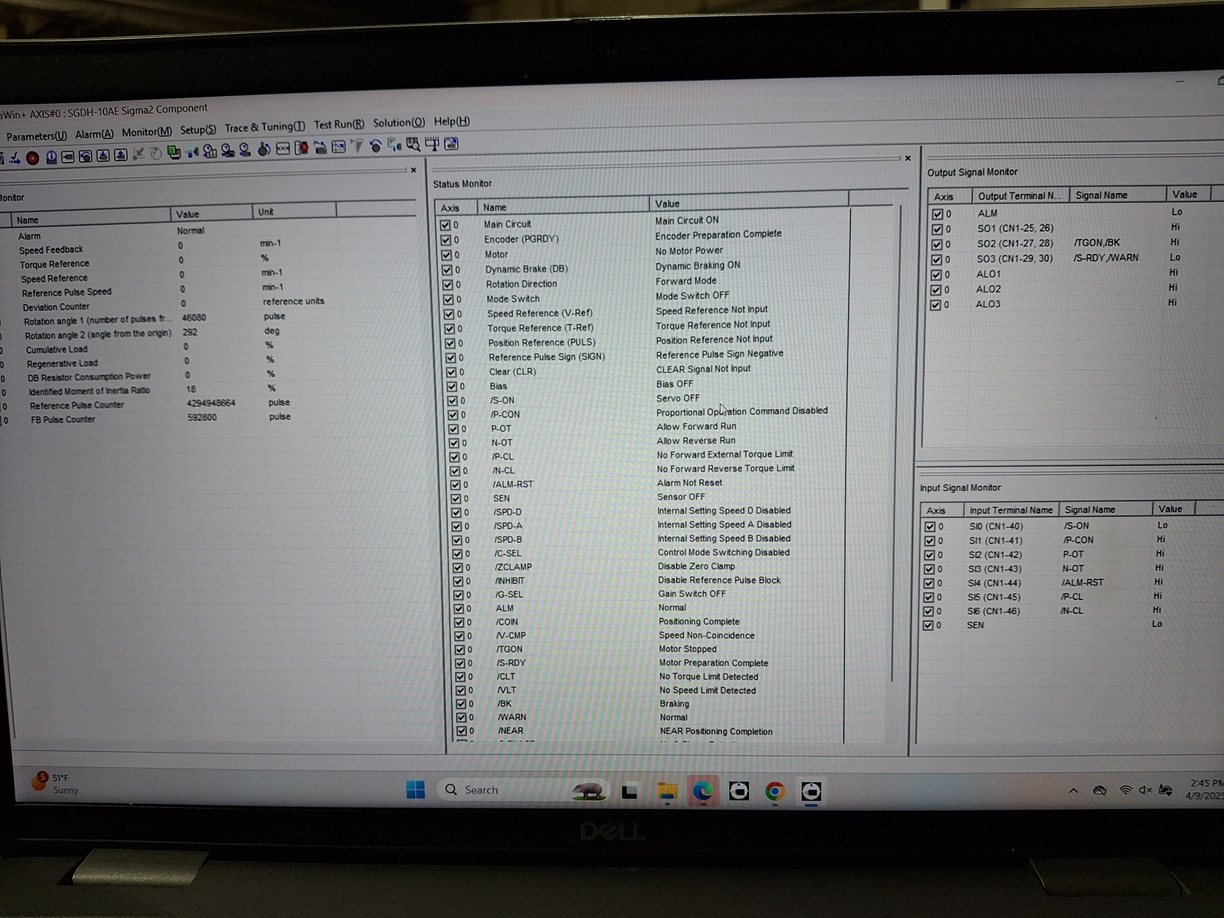1224x918 pixels.
Task: Open the Trace & Tuning menu
Action: pos(265,127)
